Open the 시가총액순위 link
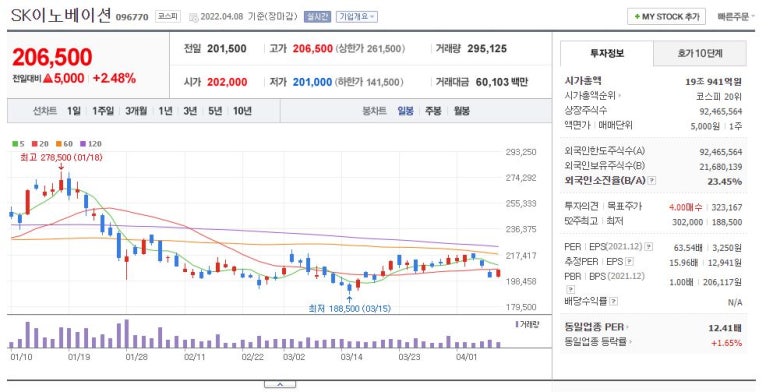This screenshot has height=392, width=773. pyautogui.click(x=592, y=96)
